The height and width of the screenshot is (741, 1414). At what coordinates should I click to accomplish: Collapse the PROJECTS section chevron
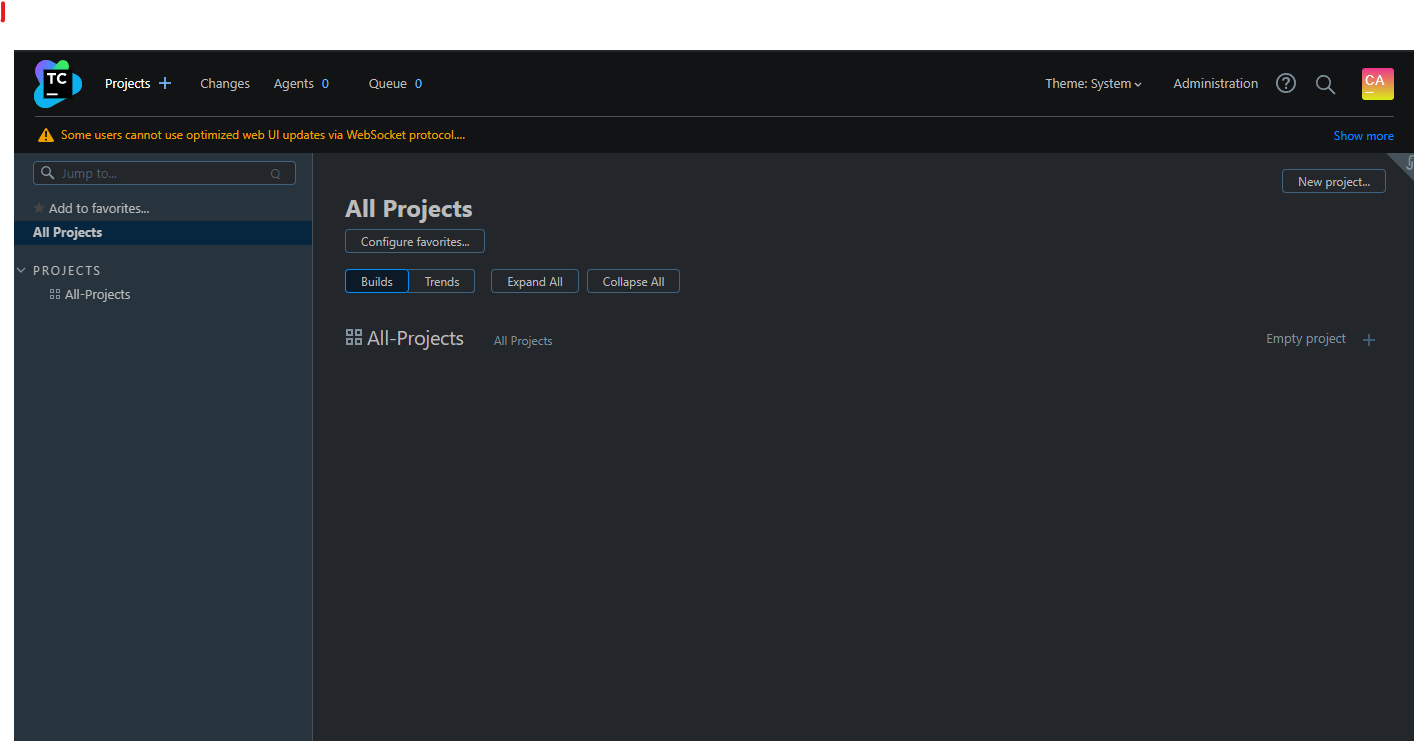click(x=21, y=269)
